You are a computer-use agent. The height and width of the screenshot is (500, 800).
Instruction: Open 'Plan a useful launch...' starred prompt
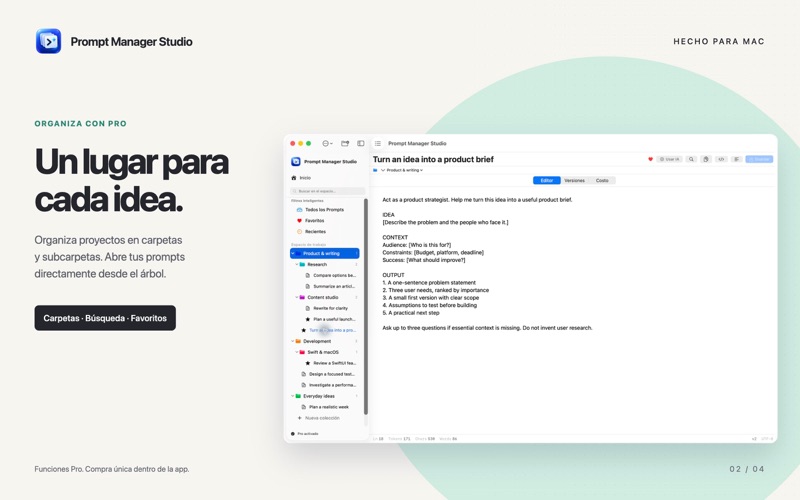(x=330, y=319)
